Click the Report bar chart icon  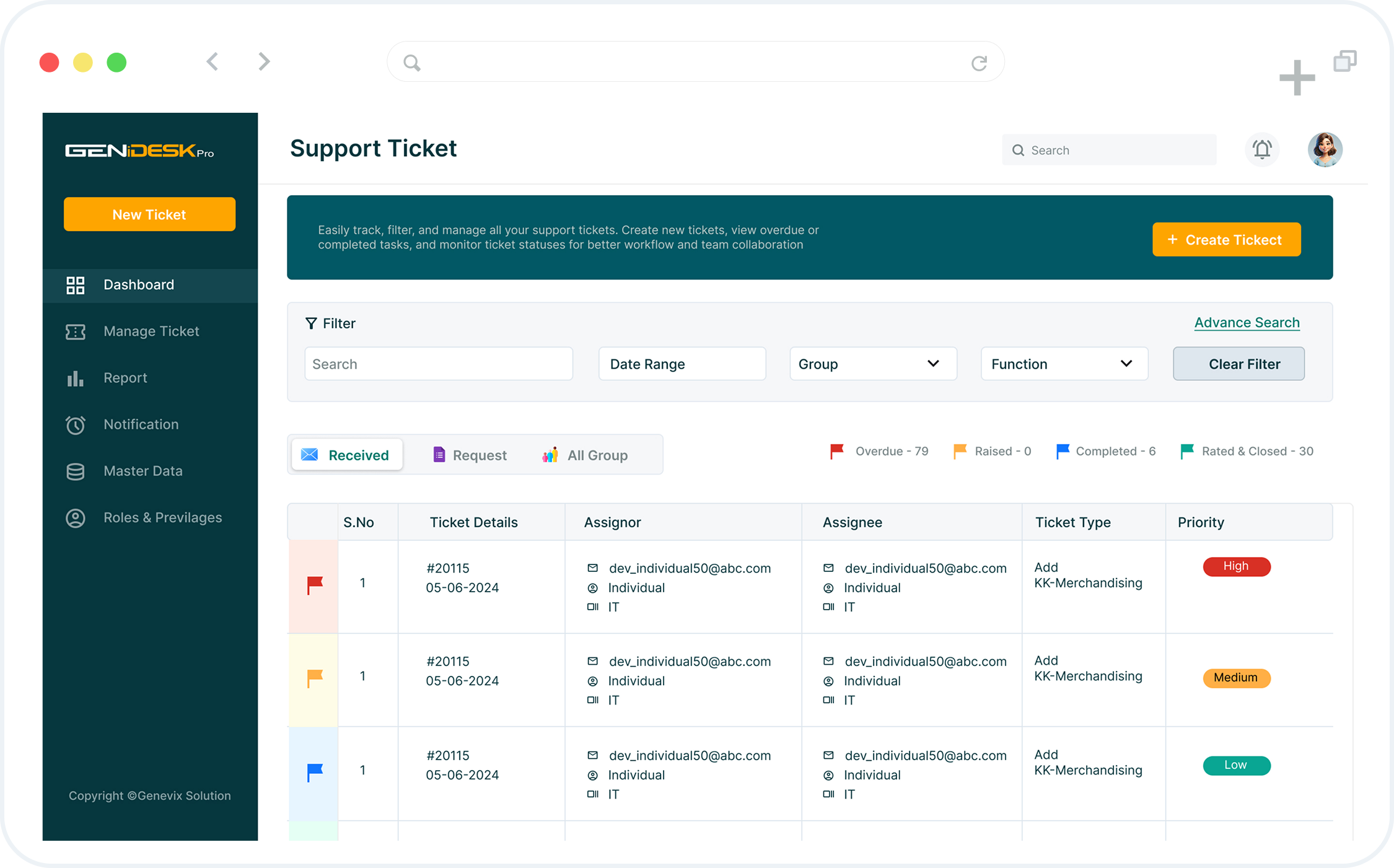click(76, 378)
